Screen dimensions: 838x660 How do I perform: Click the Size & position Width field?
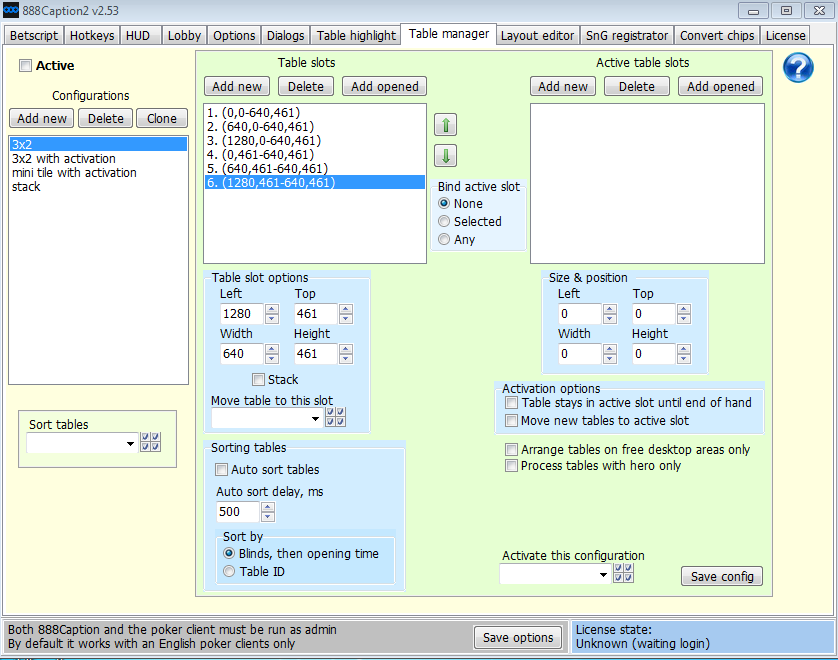point(580,354)
